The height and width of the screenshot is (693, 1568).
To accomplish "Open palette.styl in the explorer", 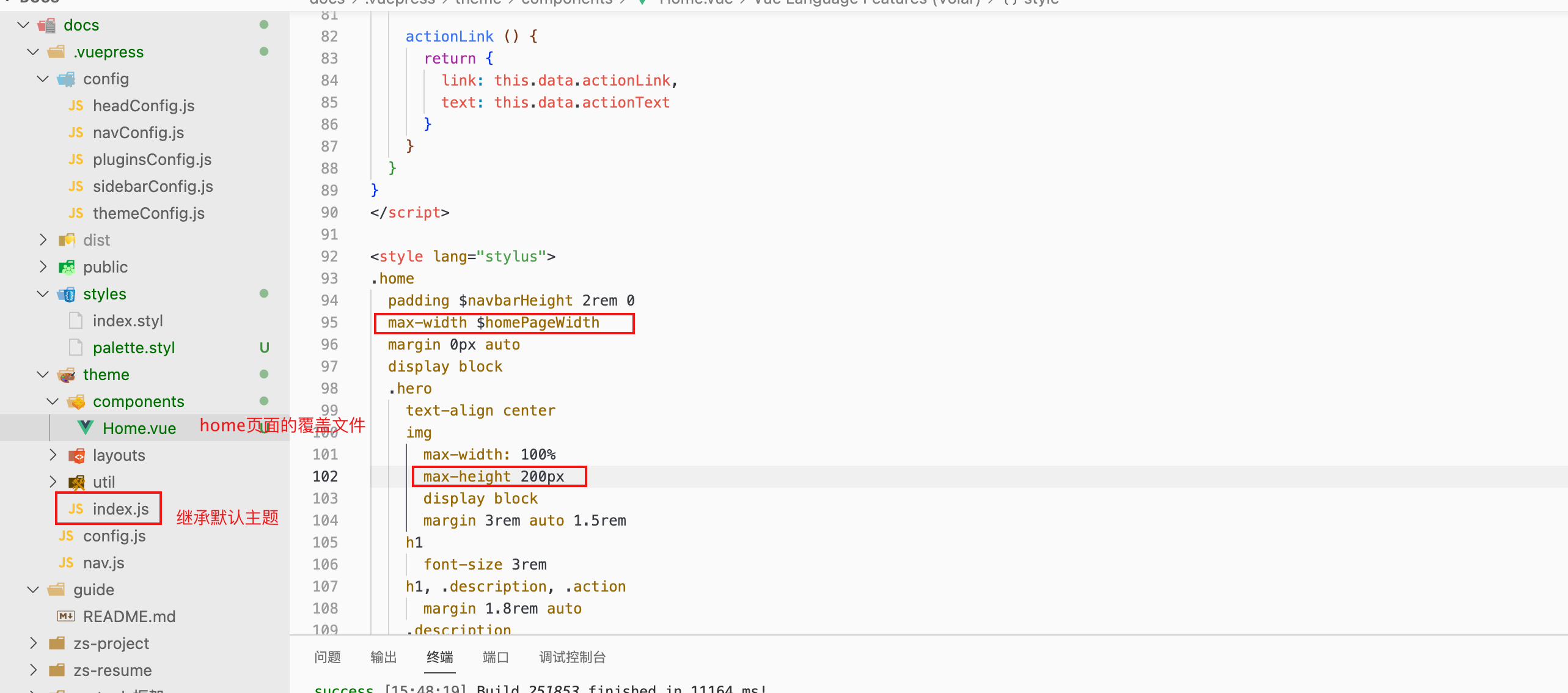I will [134, 348].
